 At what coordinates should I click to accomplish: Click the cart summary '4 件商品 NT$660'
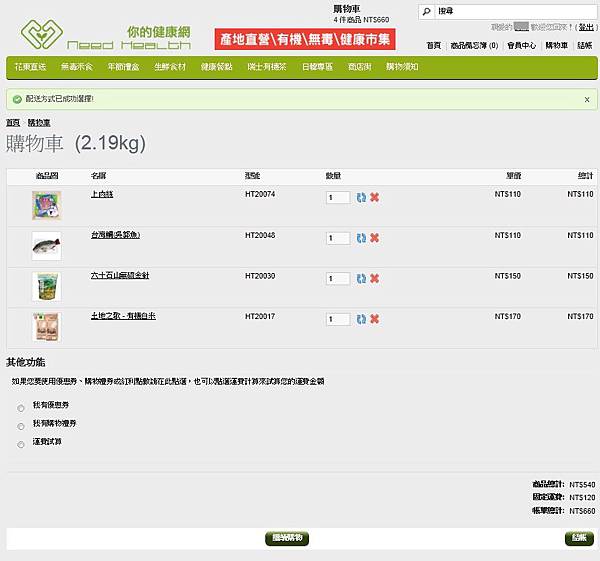pos(361,20)
